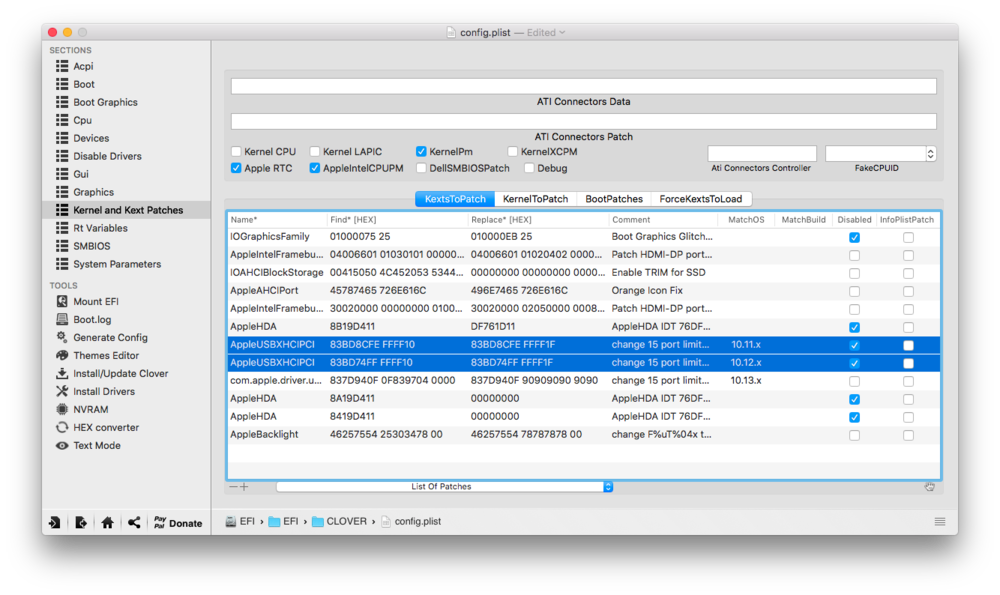
Task: Click the share icon in bottom toolbar
Action: click(134, 522)
